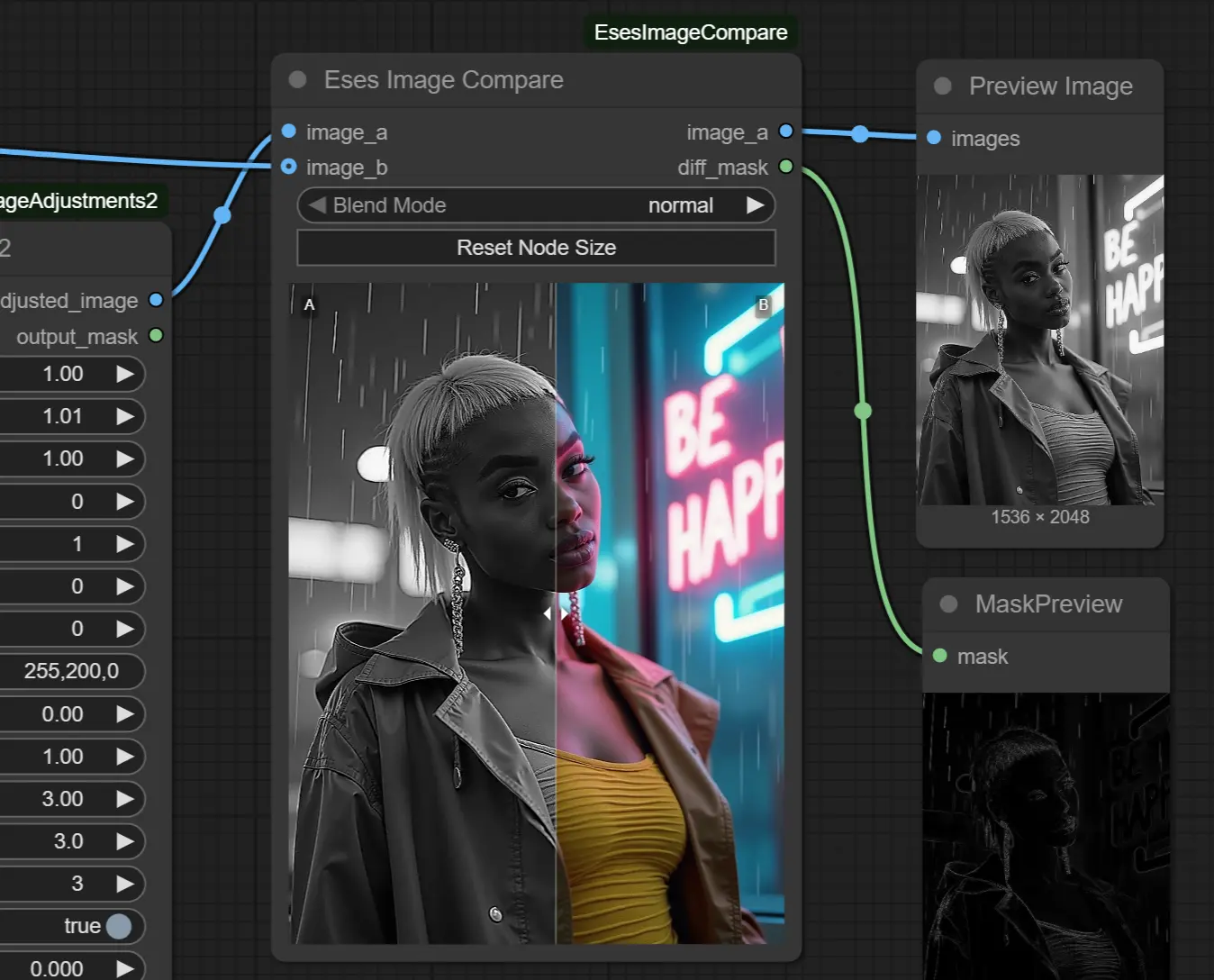Click the output_mask output port
Image resolution: width=1214 pixels, height=980 pixels.
(x=156, y=336)
